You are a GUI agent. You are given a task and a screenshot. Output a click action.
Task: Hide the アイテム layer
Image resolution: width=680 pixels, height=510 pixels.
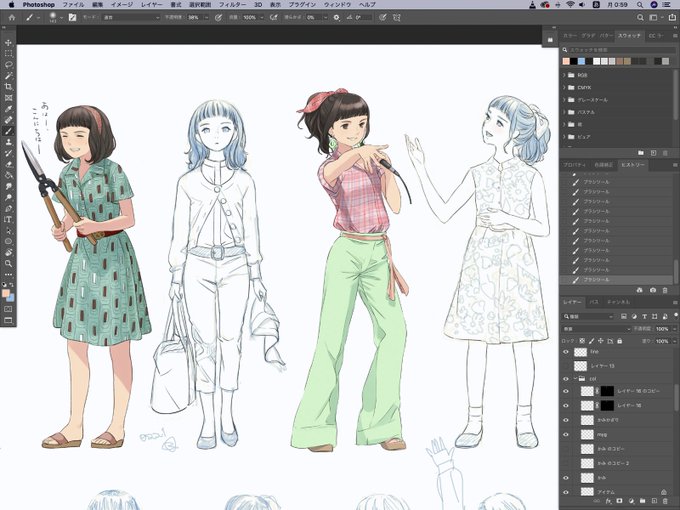[x=566, y=492]
